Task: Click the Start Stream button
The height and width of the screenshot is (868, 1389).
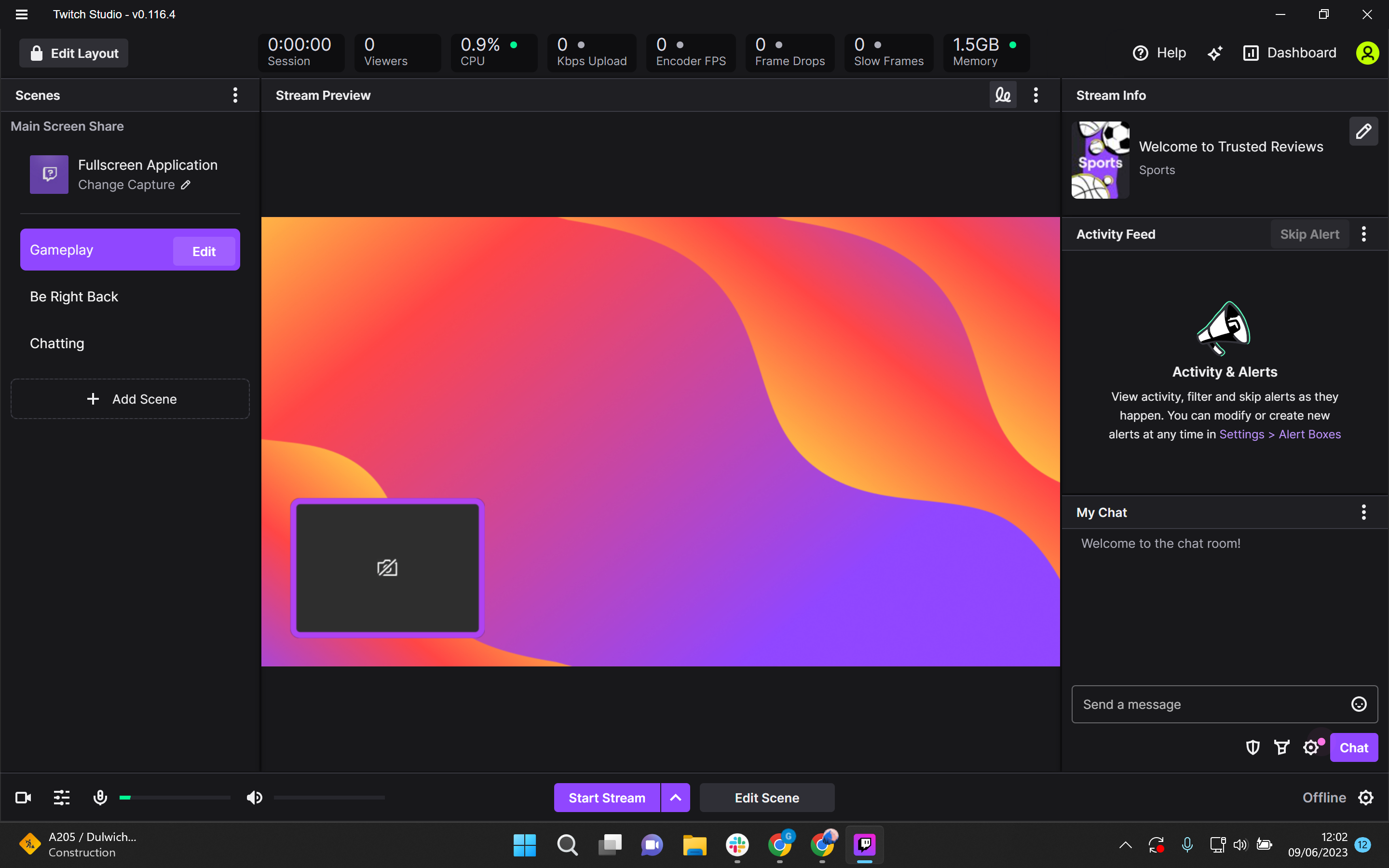Action: coord(607,798)
